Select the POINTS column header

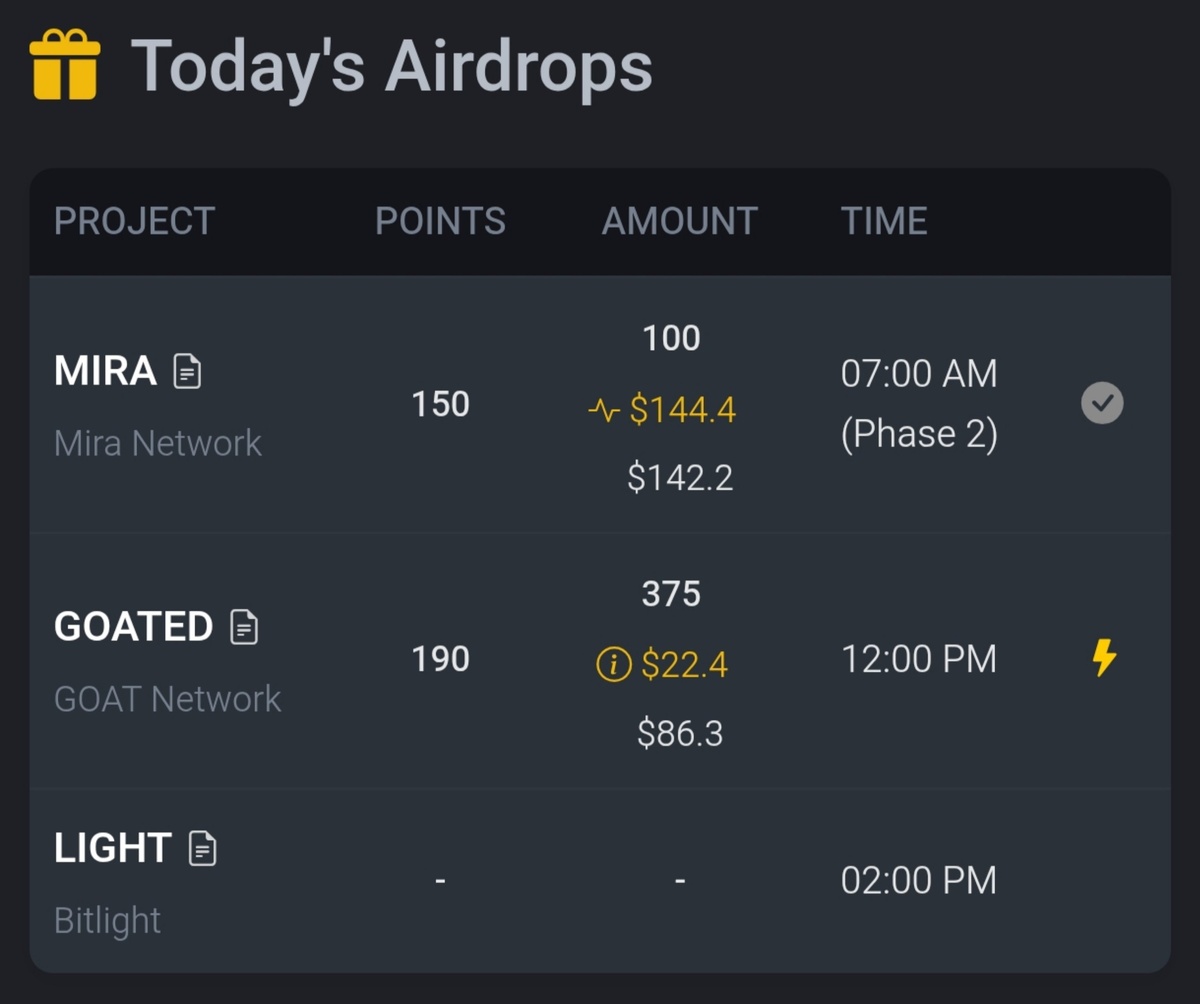440,221
